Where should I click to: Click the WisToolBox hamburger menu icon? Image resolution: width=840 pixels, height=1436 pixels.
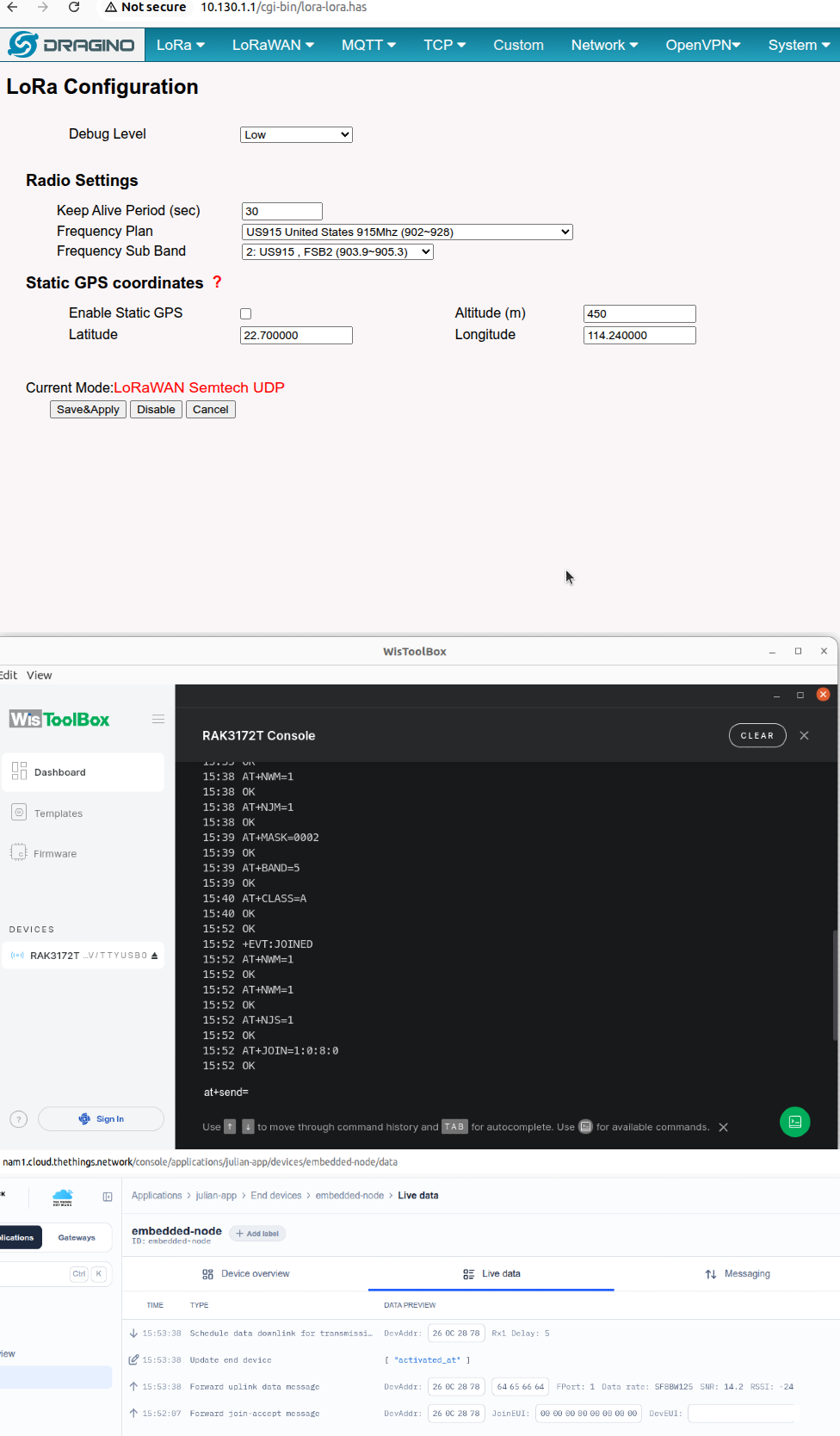(158, 719)
